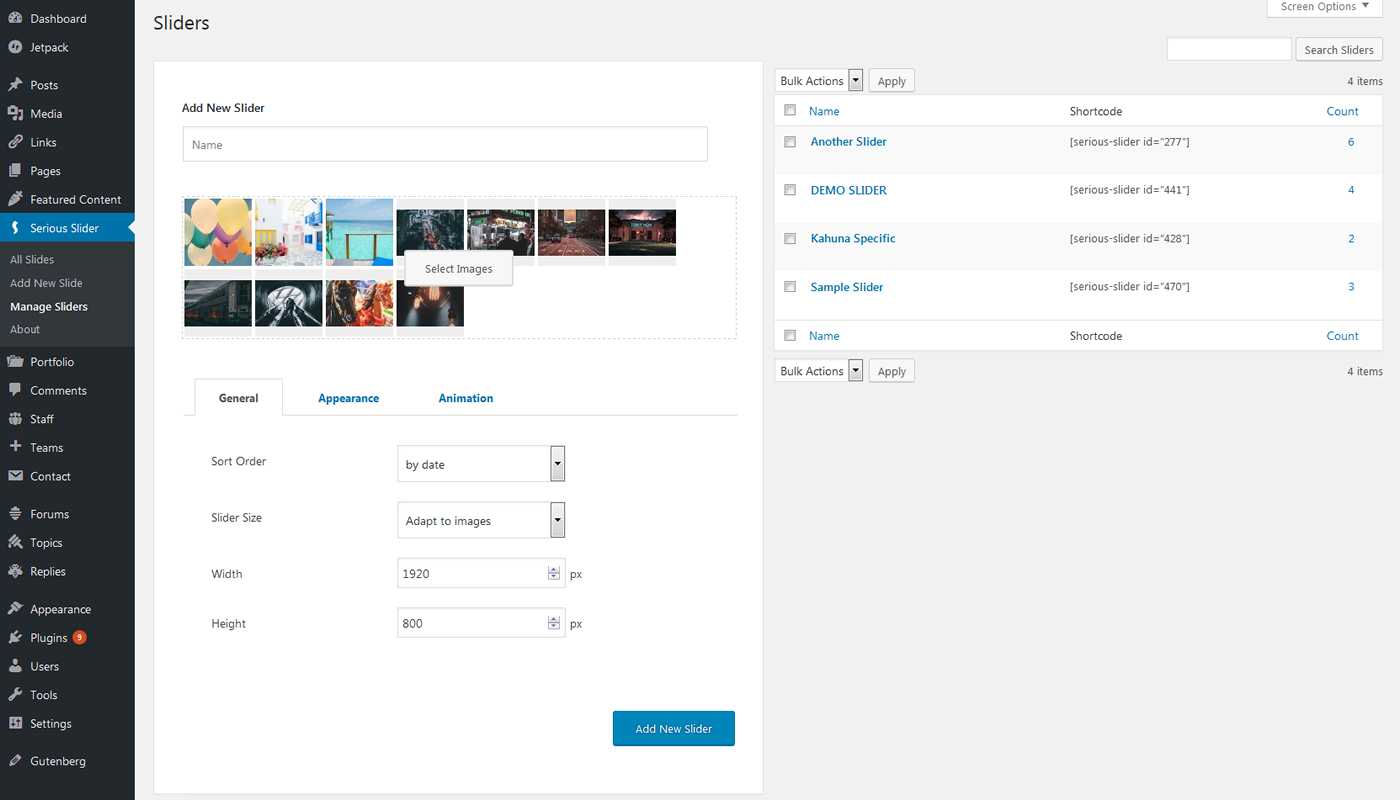The image size is (1400, 800).
Task: Click the Dashboard icon in sidebar
Action: click(15, 19)
